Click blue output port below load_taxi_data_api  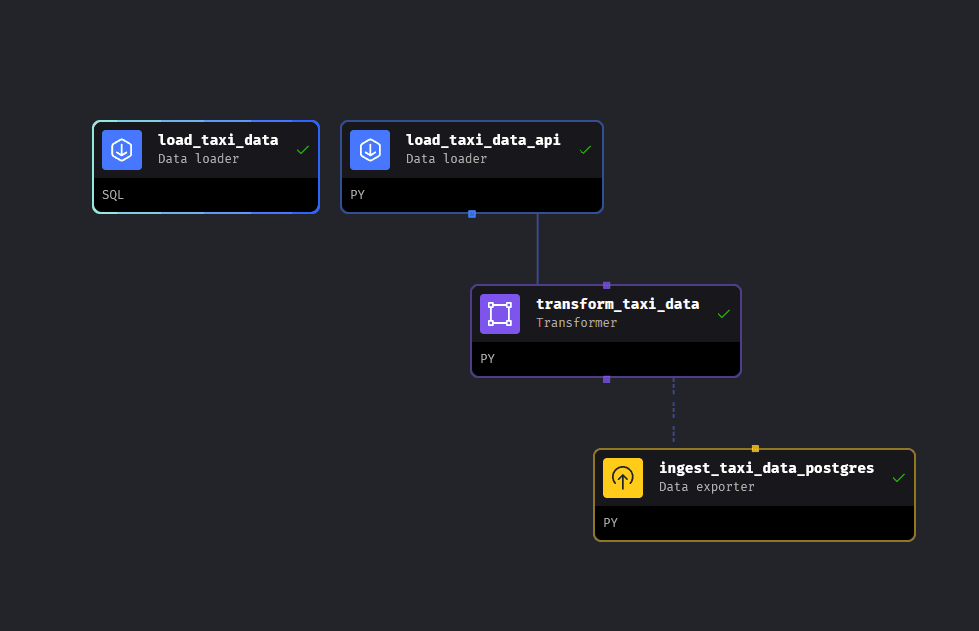click(472, 214)
